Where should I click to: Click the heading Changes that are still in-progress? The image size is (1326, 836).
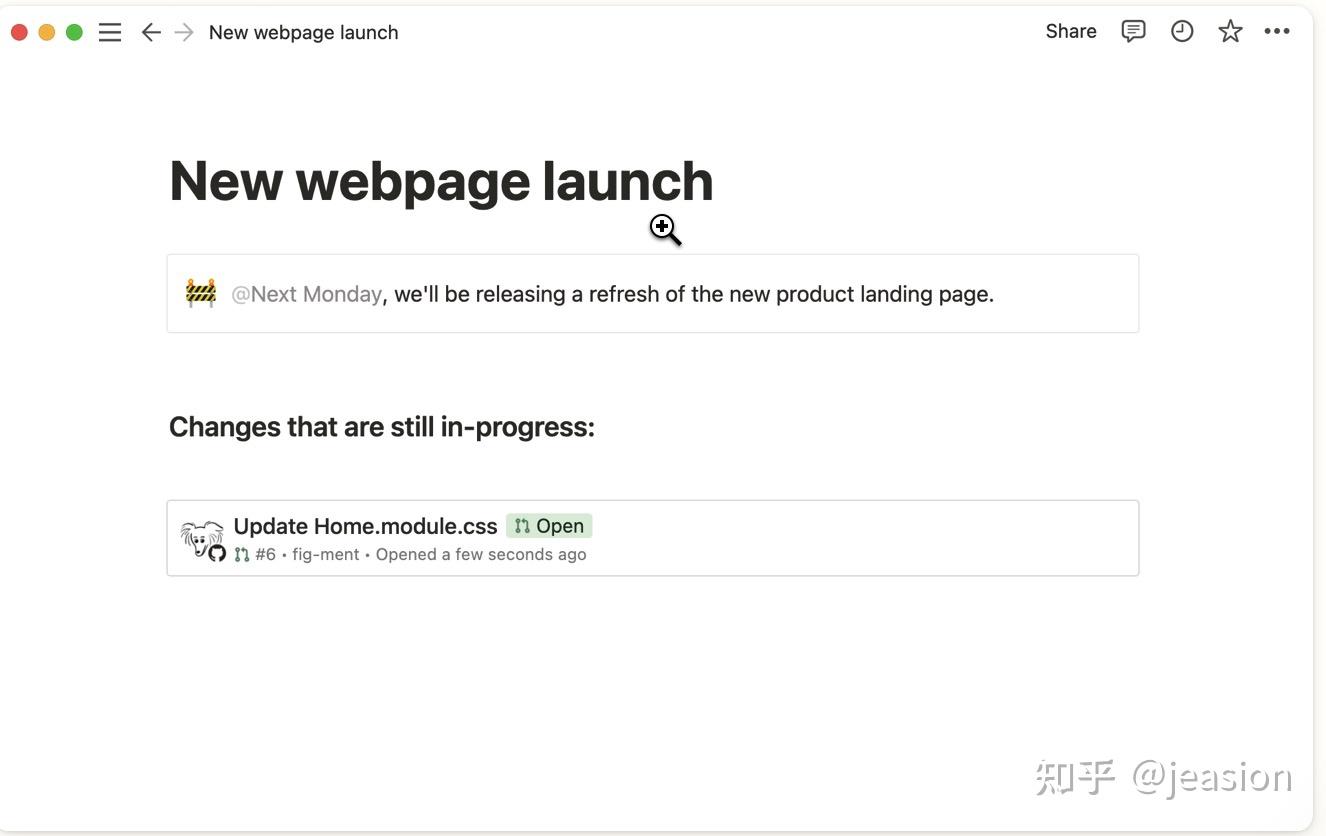pyautogui.click(x=382, y=427)
